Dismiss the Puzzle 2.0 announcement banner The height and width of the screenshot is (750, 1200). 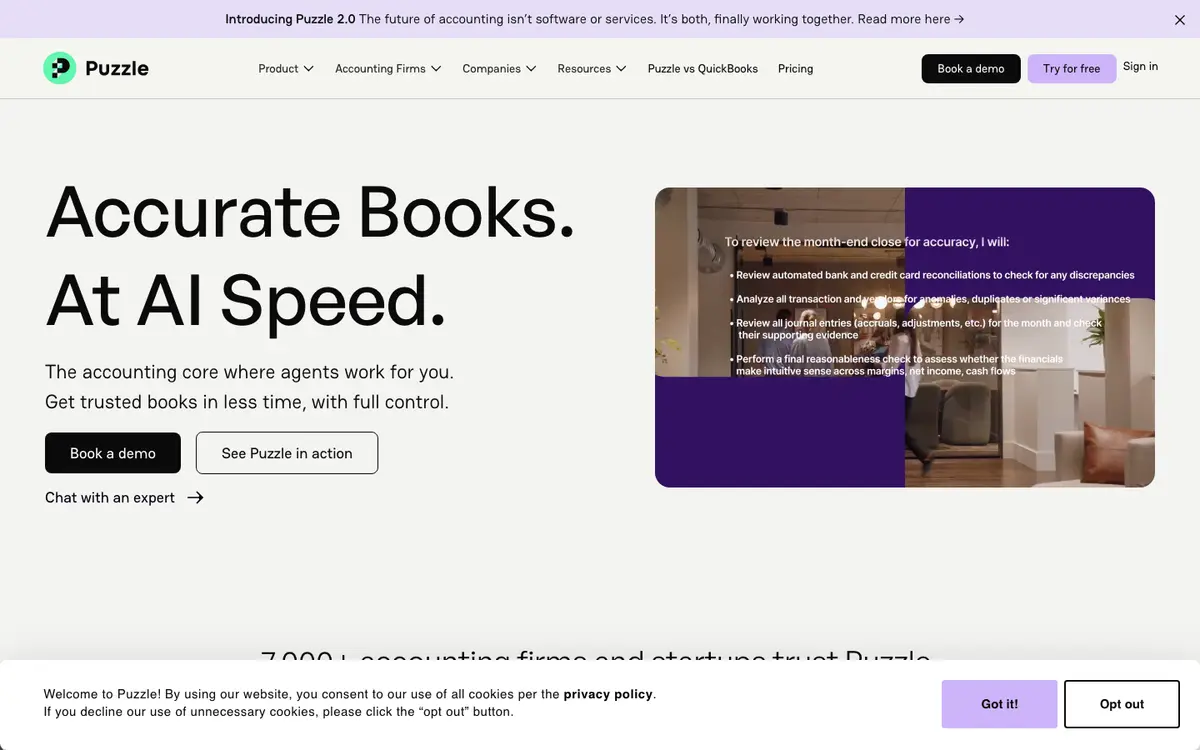tap(1179, 19)
